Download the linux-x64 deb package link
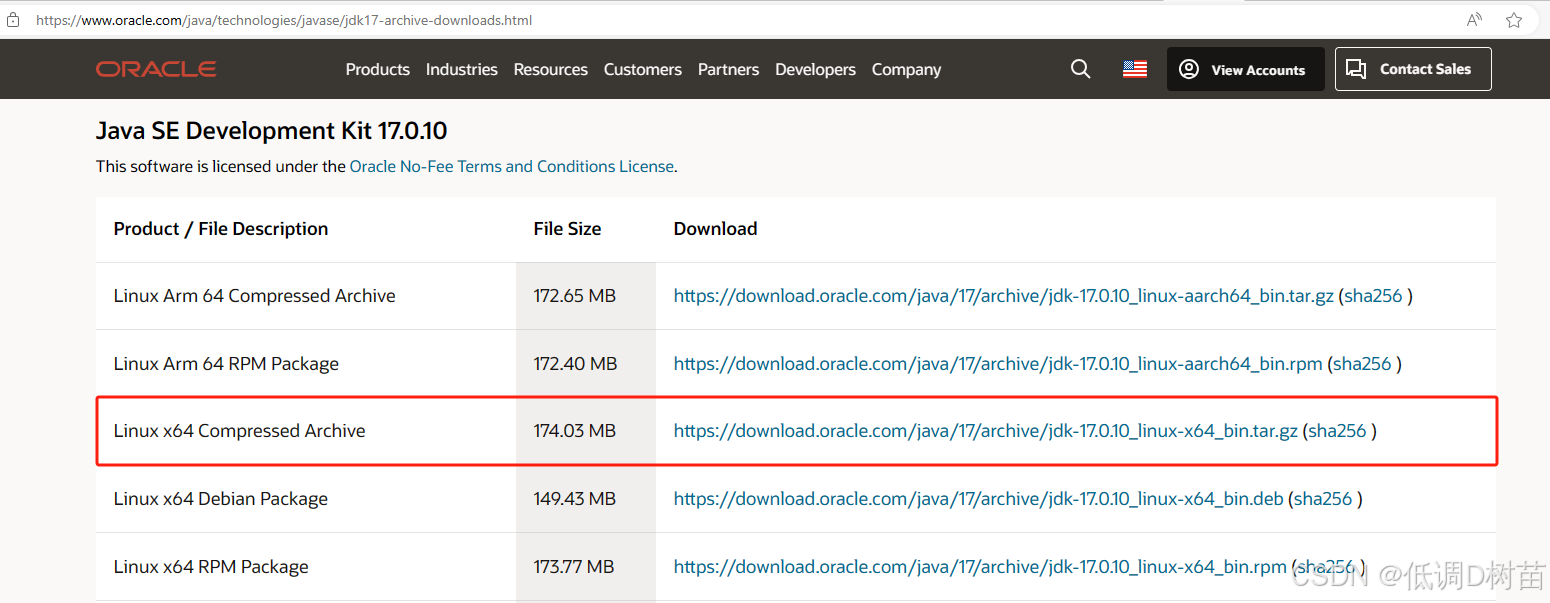The width and height of the screenshot is (1550, 603). (979, 499)
